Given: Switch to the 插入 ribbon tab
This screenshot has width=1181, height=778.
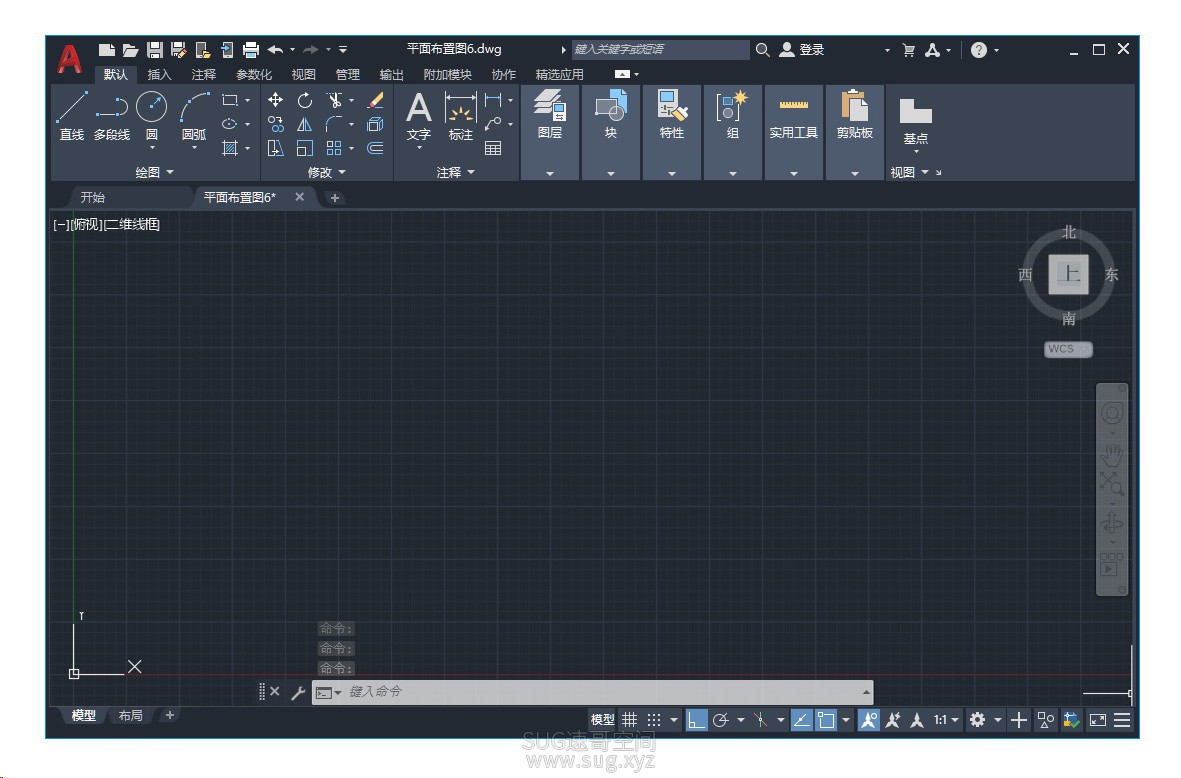Looking at the screenshot, I should (159, 75).
